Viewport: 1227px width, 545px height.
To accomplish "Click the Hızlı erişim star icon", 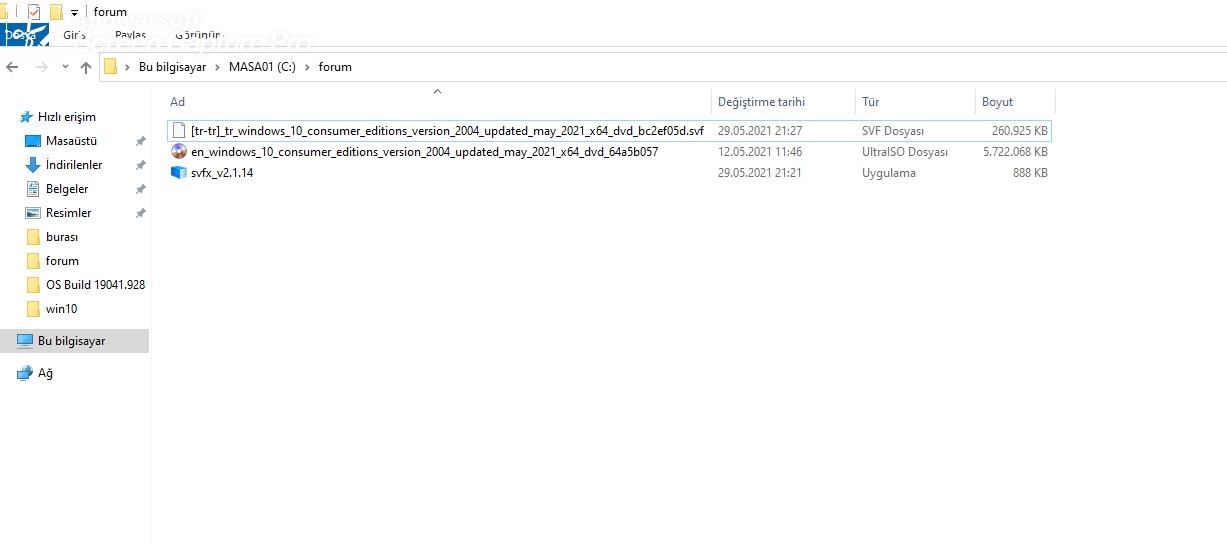I will click(x=26, y=117).
